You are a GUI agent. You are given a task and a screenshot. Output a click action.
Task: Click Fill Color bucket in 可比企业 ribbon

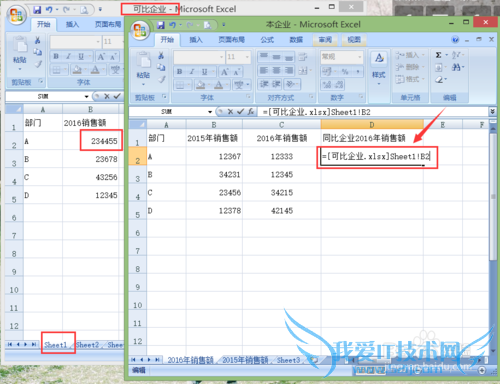coord(77,69)
